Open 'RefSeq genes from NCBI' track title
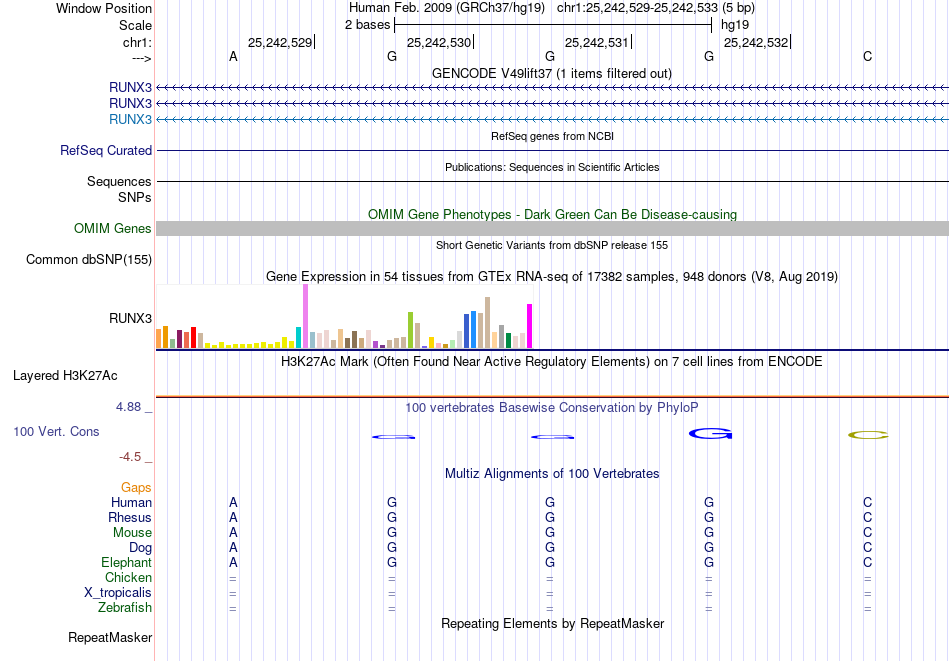 pyautogui.click(x=552, y=136)
